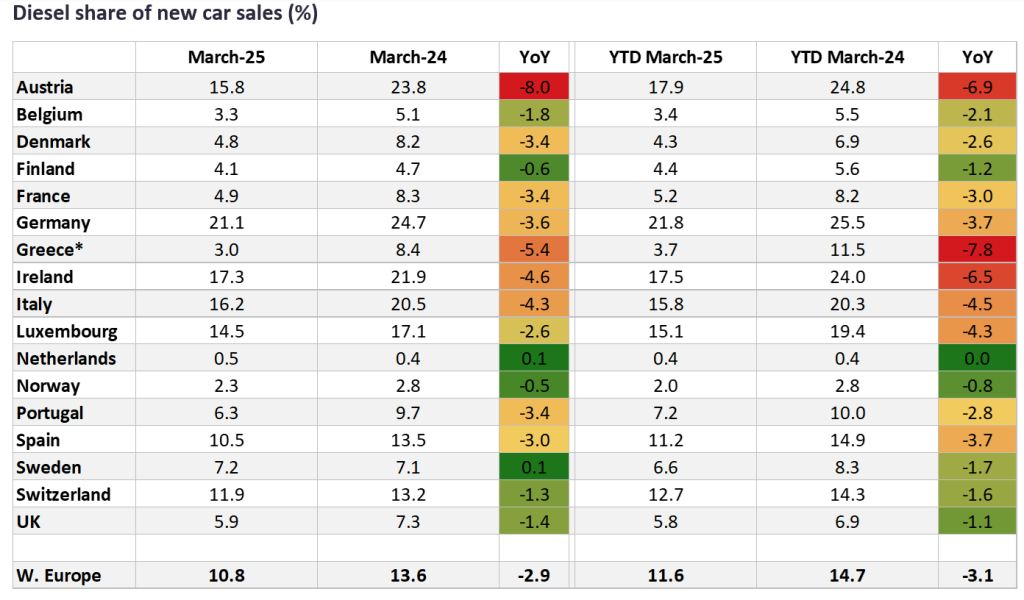Screen dimensions: 1024x600
Task: Select Germany's March-25 value 21.1
Action: [225, 223]
